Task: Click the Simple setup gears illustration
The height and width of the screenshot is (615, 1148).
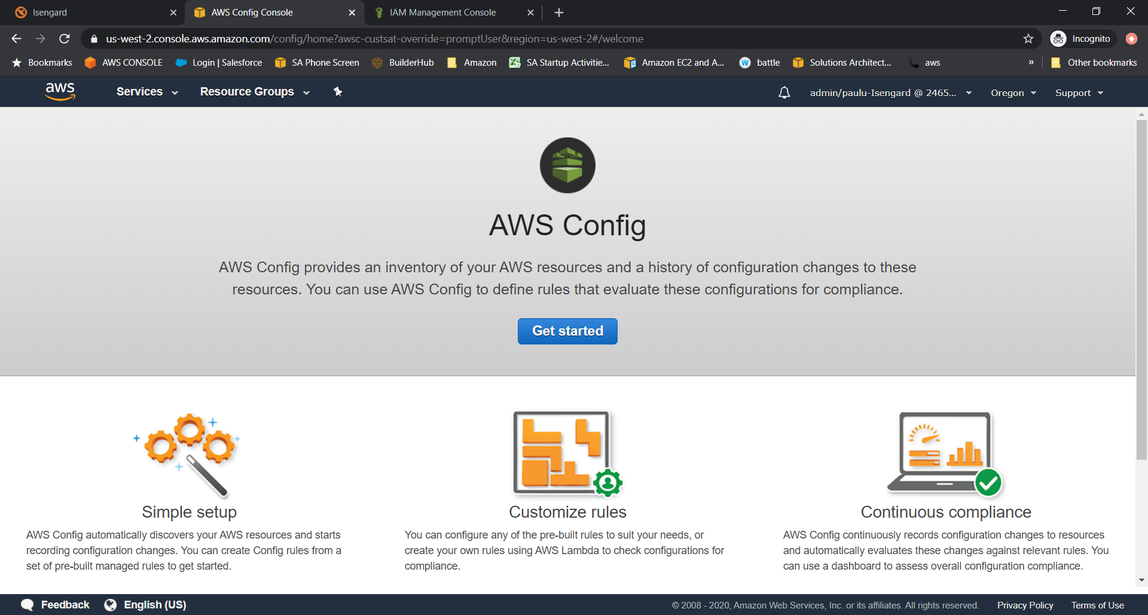Action: pyautogui.click(x=187, y=455)
